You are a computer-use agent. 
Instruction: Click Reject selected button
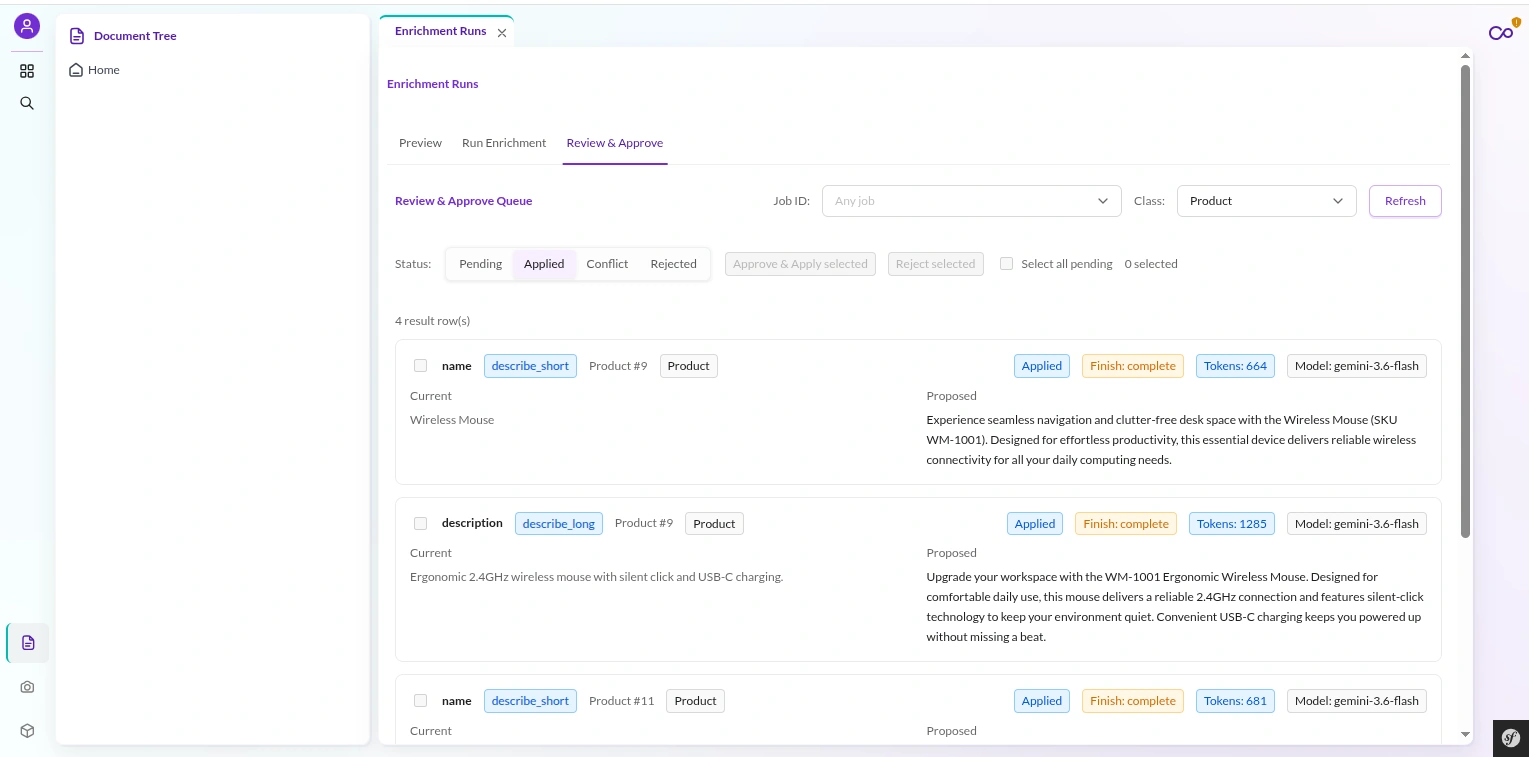[935, 264]
